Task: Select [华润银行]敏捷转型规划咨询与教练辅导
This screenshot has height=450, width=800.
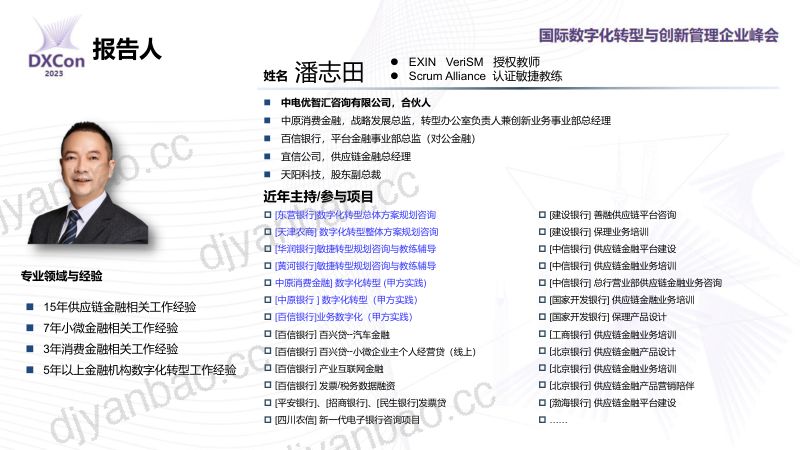Action: pos(355,249)
